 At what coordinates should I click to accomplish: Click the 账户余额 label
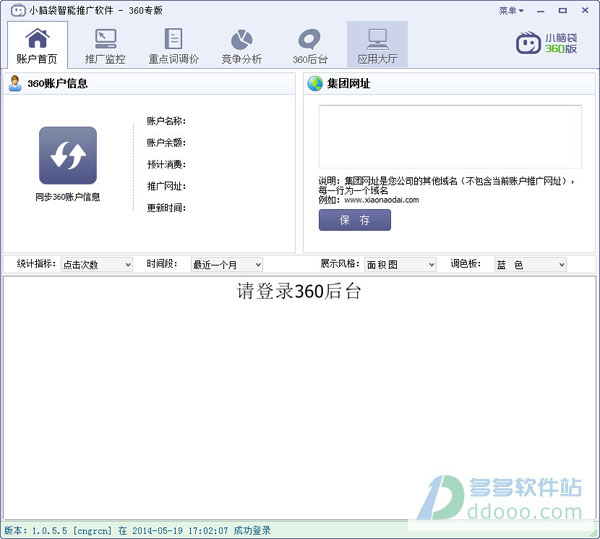[166, 143]
